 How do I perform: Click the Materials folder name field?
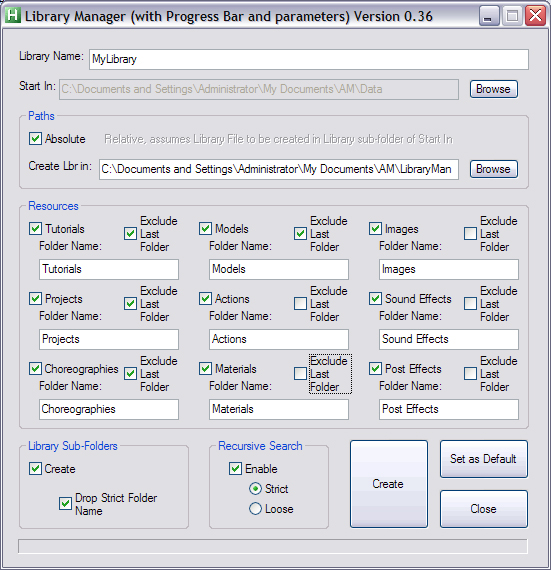pyautogui.click(x=279, y=409)
